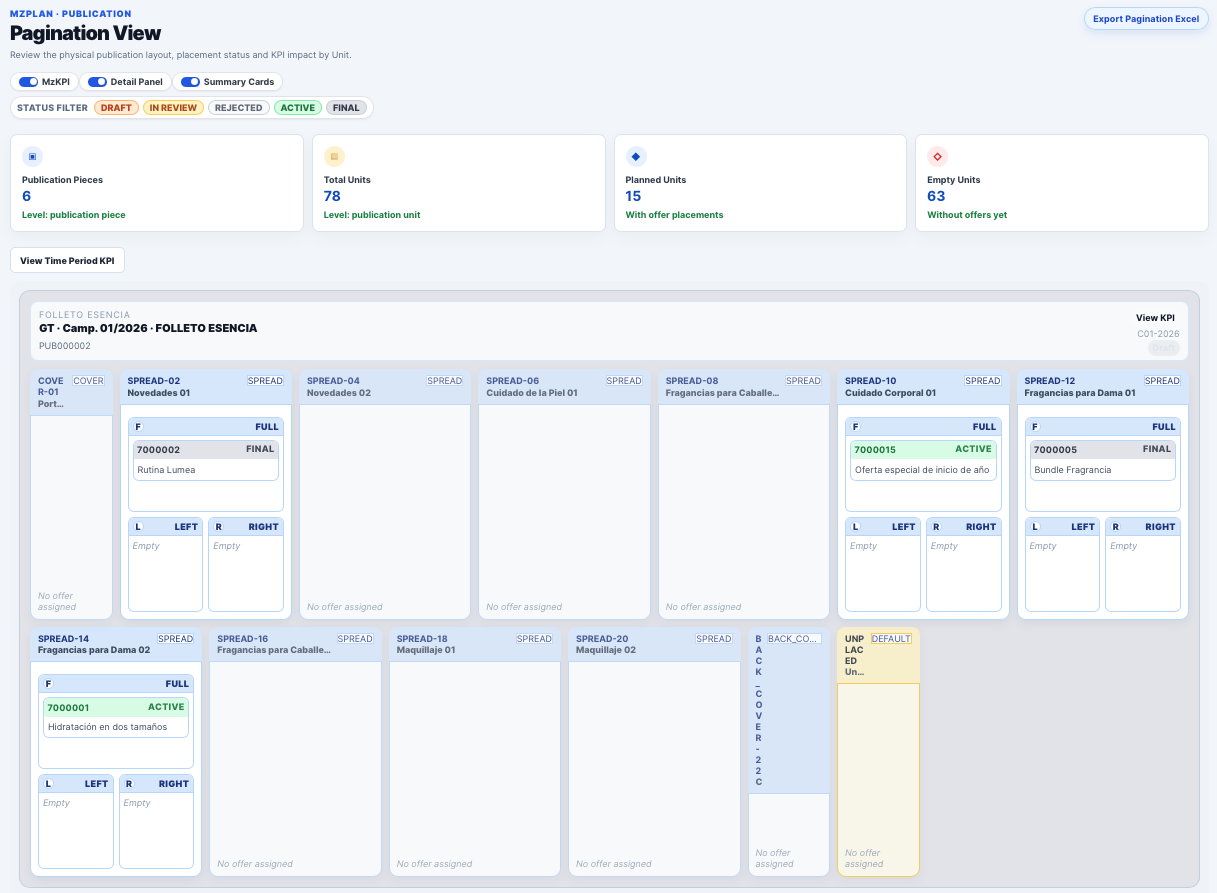1217x893 pixels.
Task: Click the Draft badge under C01-2026
Action: (x=1163, y=348)
